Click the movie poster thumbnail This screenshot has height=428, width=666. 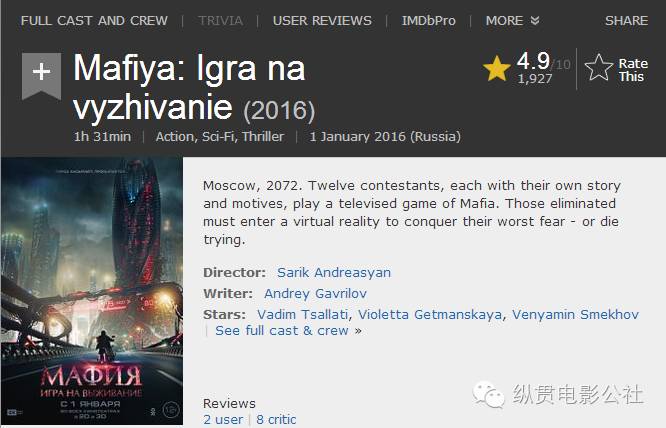click(92, 291)
